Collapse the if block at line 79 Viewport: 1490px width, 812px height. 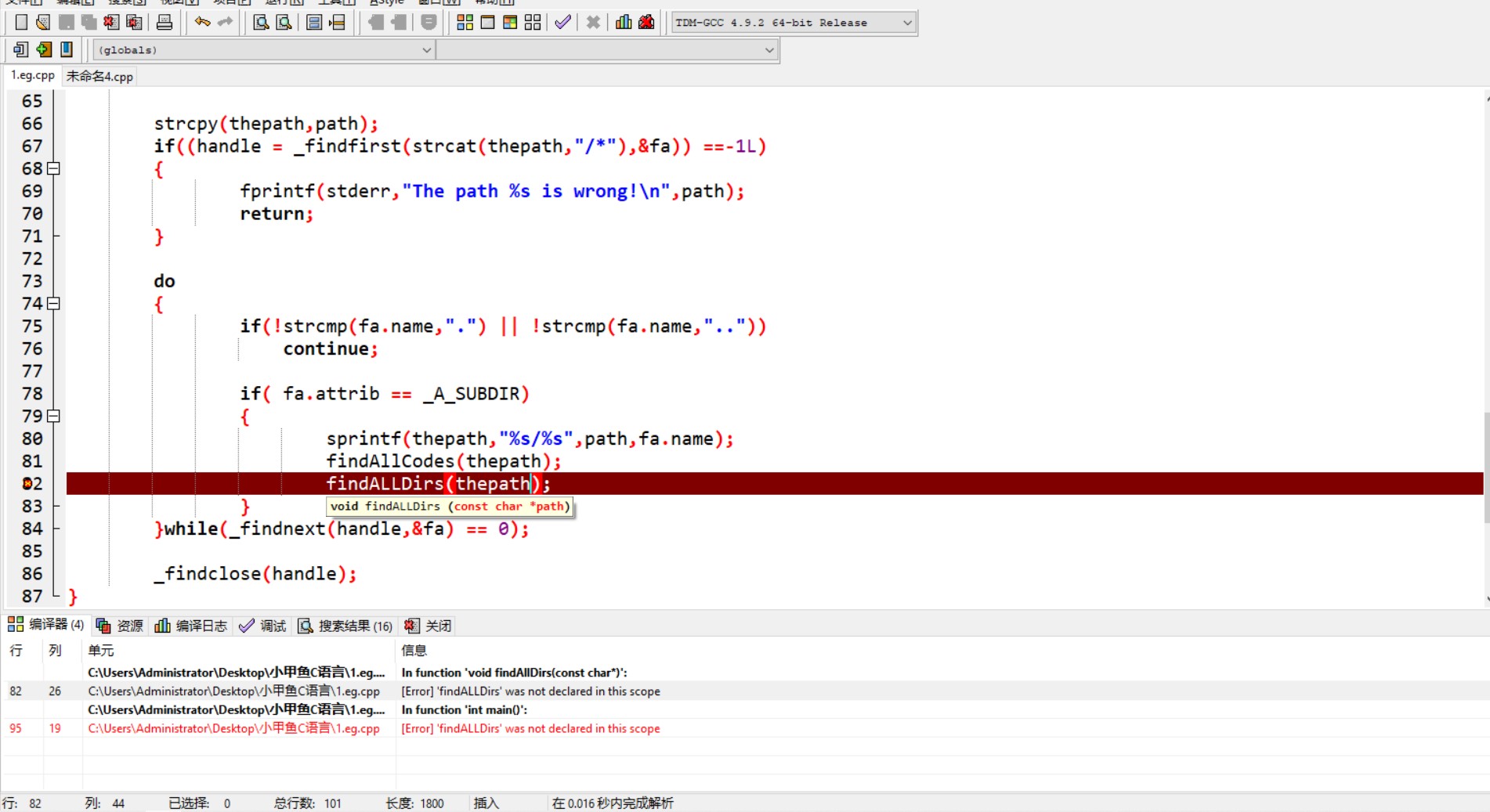[53, 417]
